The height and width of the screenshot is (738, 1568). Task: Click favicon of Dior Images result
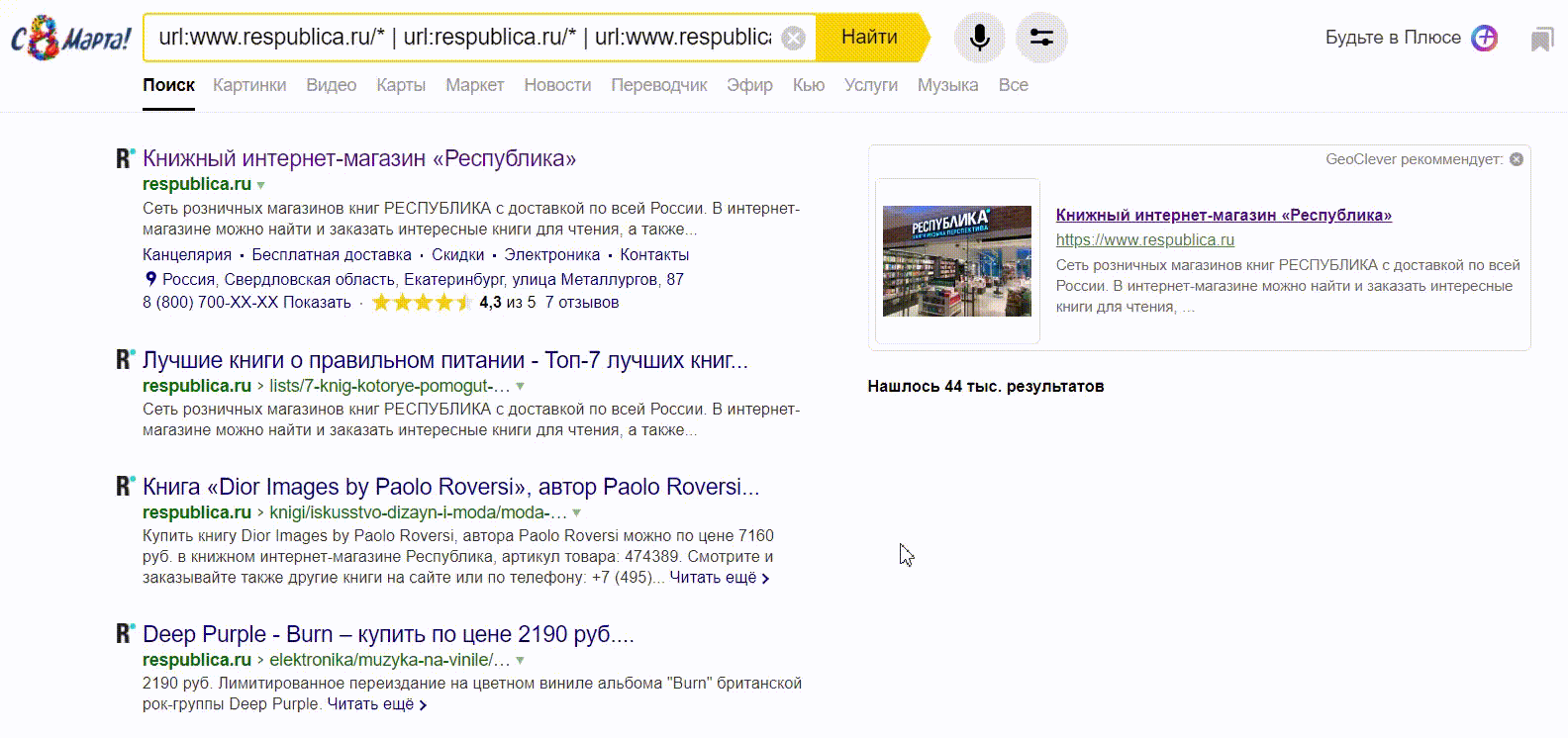click(x=125, y=486)
